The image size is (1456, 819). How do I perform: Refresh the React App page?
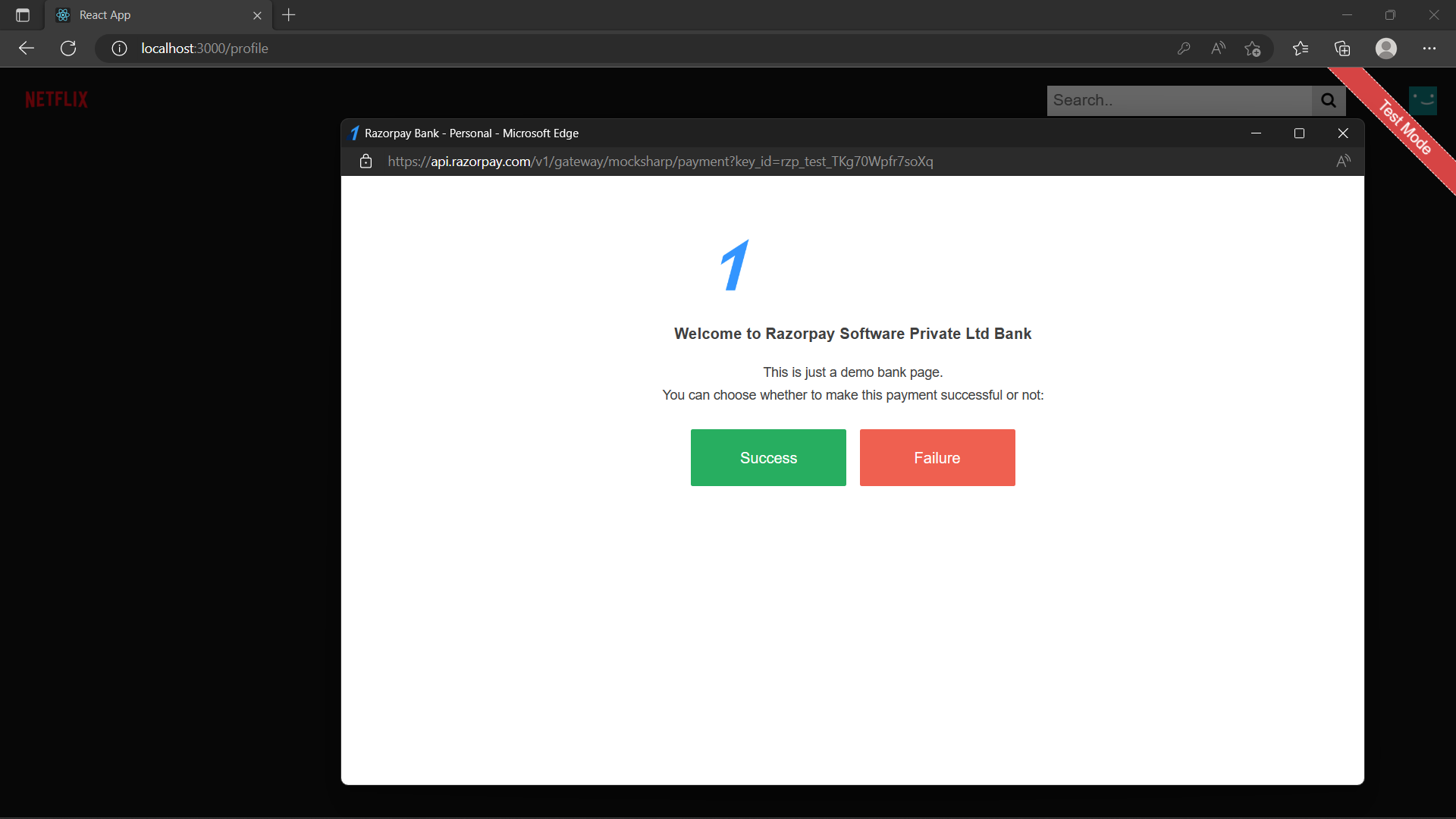[x=67, y=48]
